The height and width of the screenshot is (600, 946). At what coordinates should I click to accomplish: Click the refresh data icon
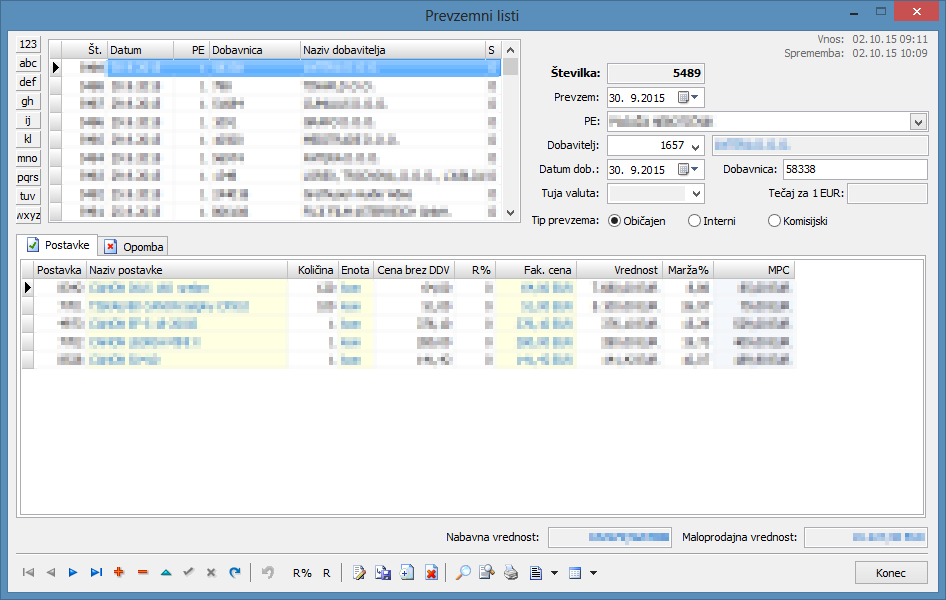point(235,573)
